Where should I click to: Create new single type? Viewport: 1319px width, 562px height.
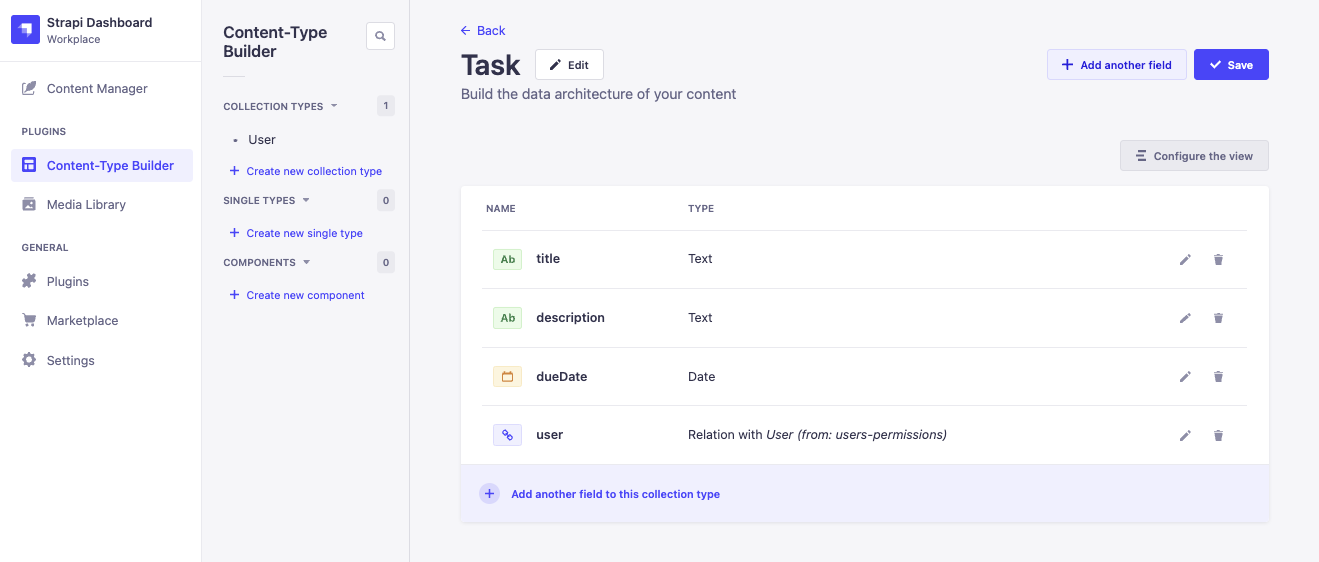click(296, 233)
